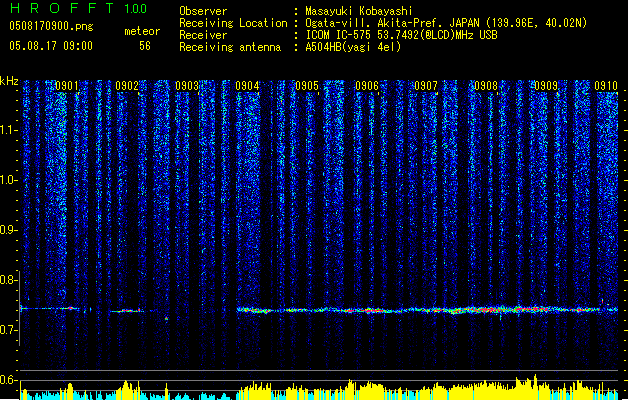This screenshot has height=400, width=629.
Task: Click the 0903 time marker
Action: click(x=187, y=86)
